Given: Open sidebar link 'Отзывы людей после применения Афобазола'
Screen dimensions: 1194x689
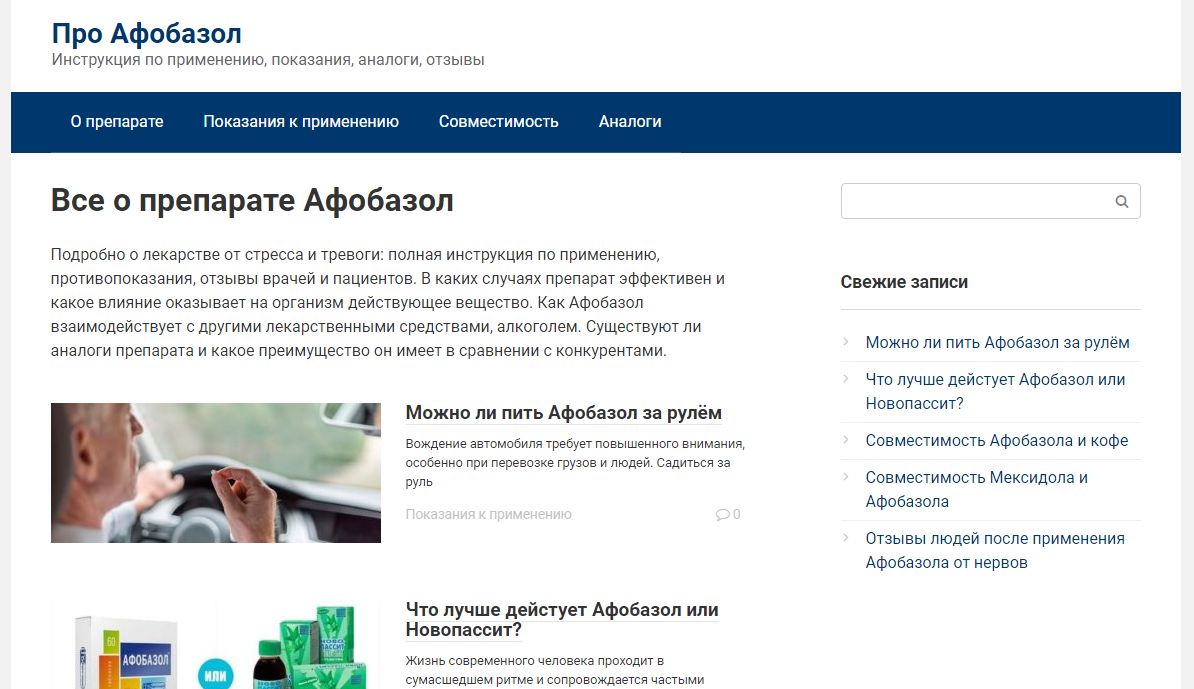Looking at the screenshot, I should pos(994,550).
